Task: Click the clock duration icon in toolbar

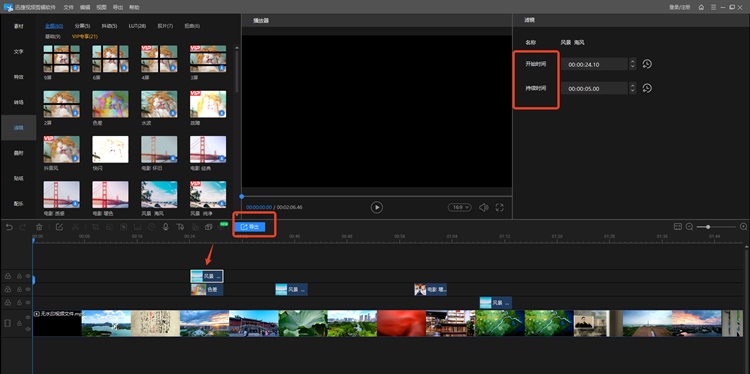Action: point(152,227)
